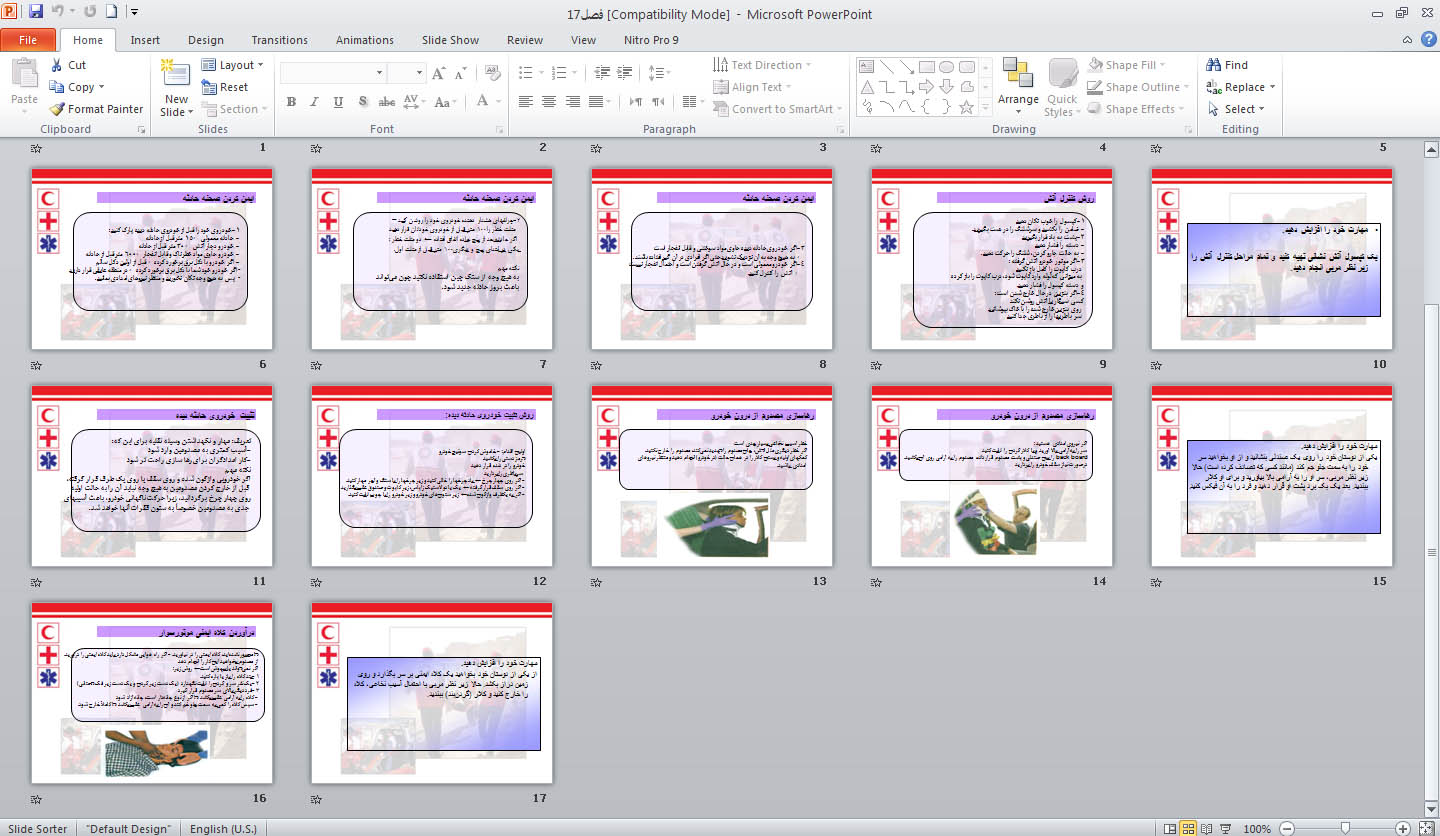Switch to Slide Sorter view in status bar
This screenshot has height=836, width=1440.
click(x=1189, y=828)
